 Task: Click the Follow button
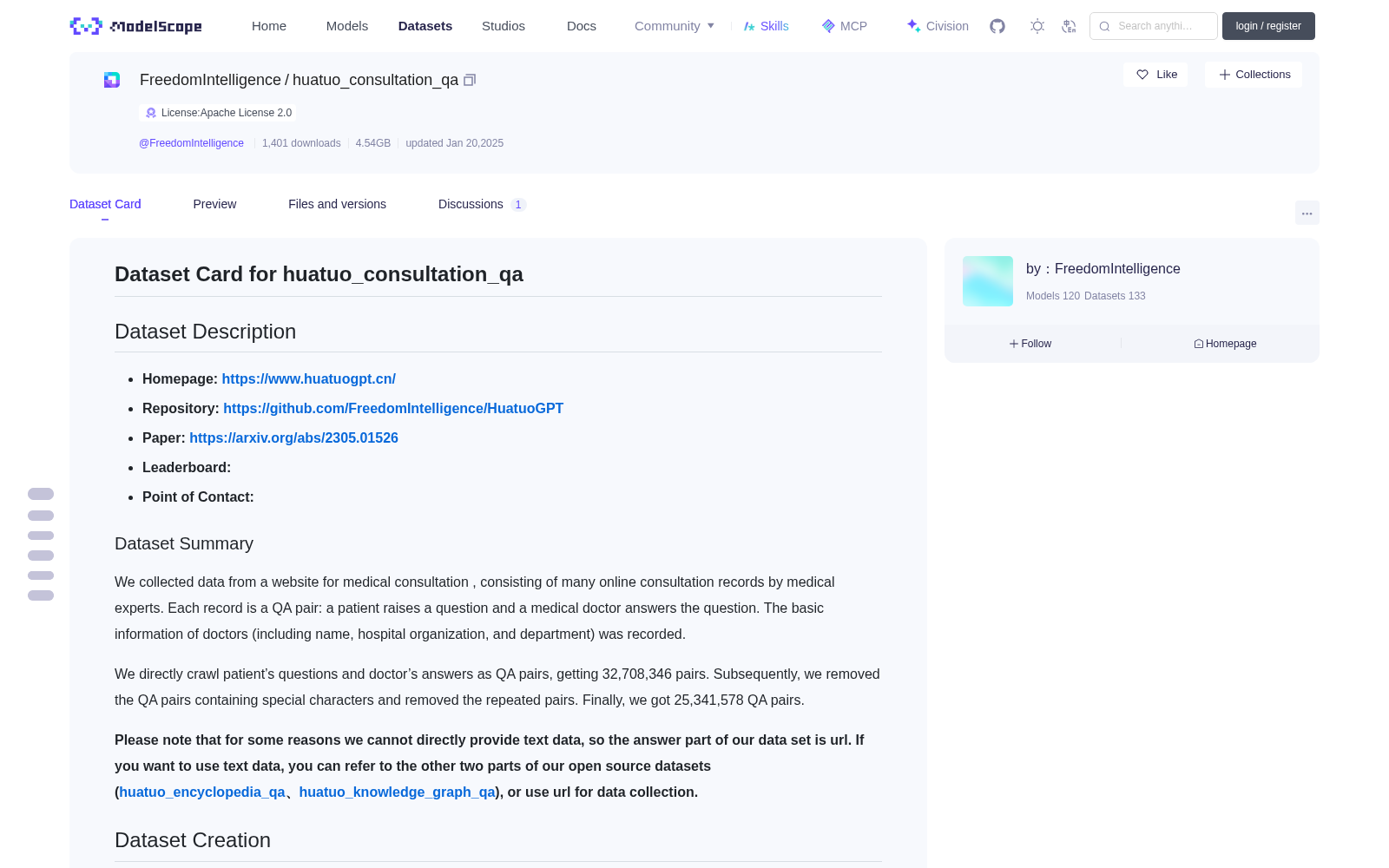point(1030,344)
